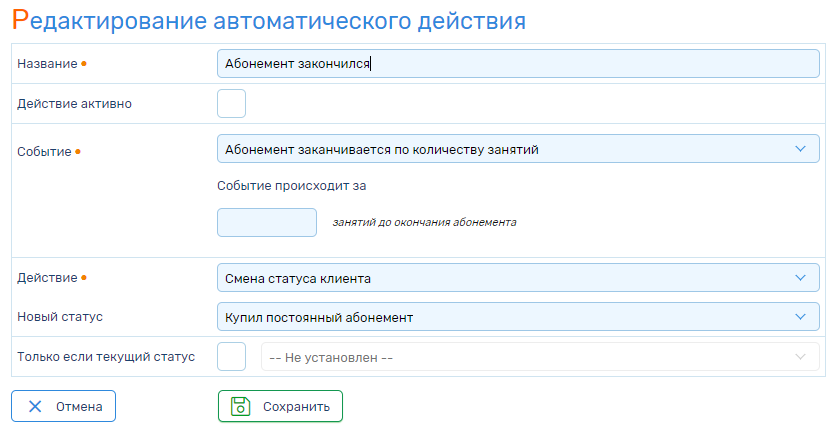Viewport: 833px width, 437px height.
Task: Tick the Только если текущий статус checkbox
Action: [x=231, y=356]
